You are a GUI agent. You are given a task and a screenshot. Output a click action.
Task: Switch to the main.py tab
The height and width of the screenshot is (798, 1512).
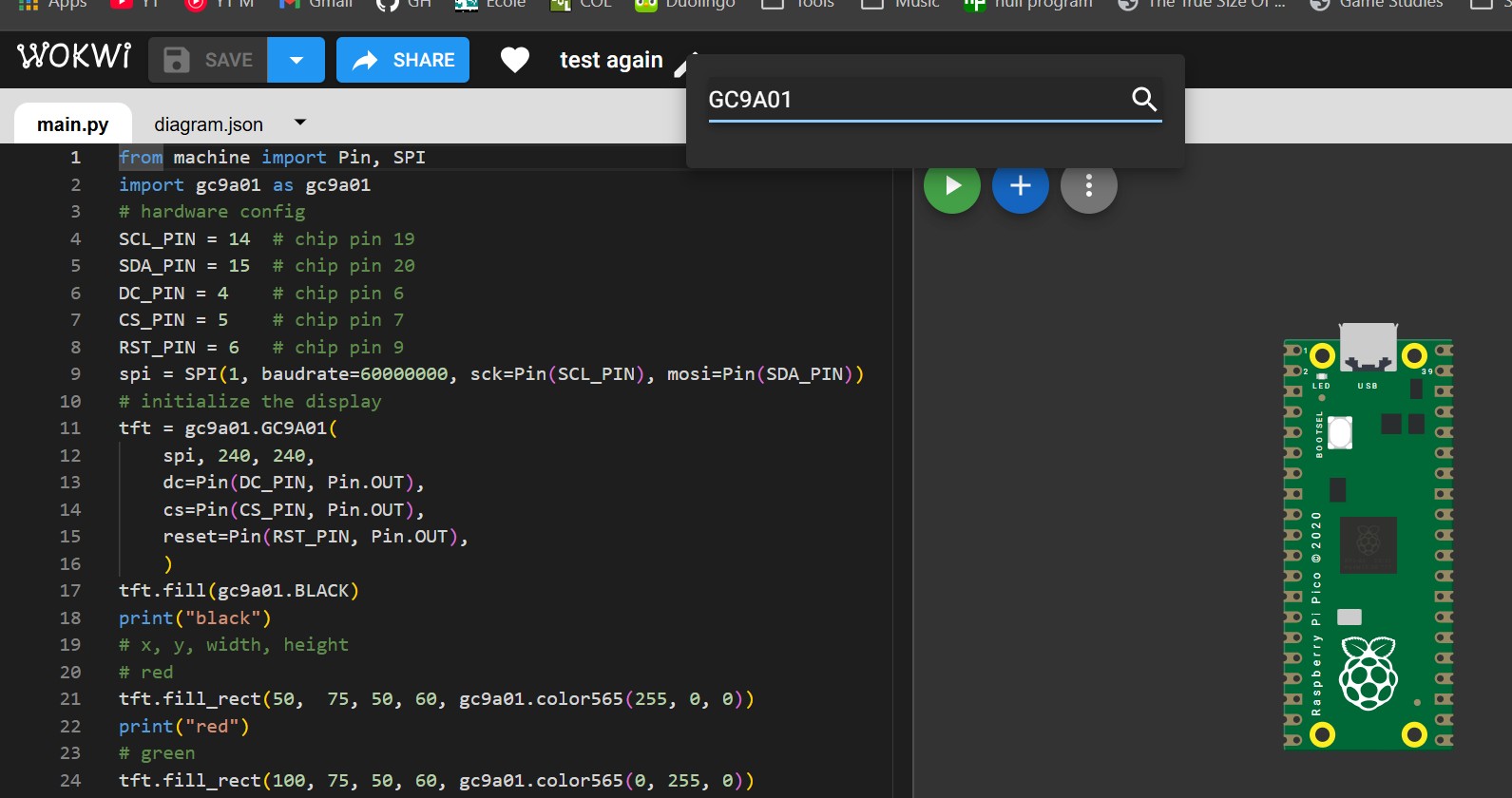tap(72, 124)
